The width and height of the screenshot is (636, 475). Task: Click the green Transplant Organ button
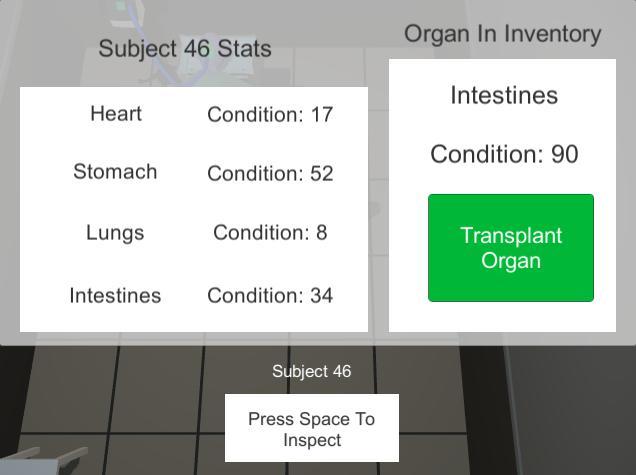click(510, 248)
